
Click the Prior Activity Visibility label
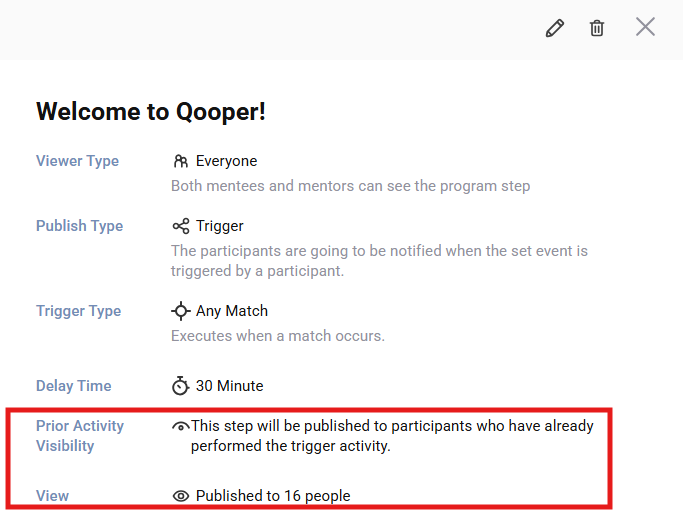80,436
